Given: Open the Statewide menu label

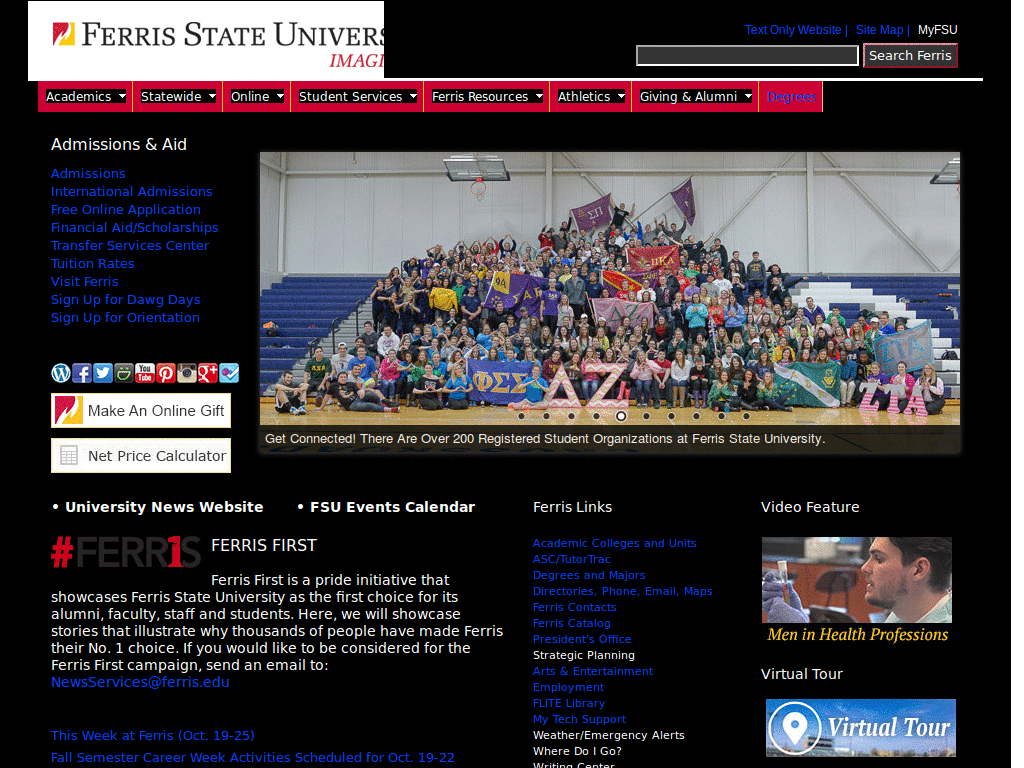Looking at the screenshot, I should pyautogui.click(x=171, y=97).
